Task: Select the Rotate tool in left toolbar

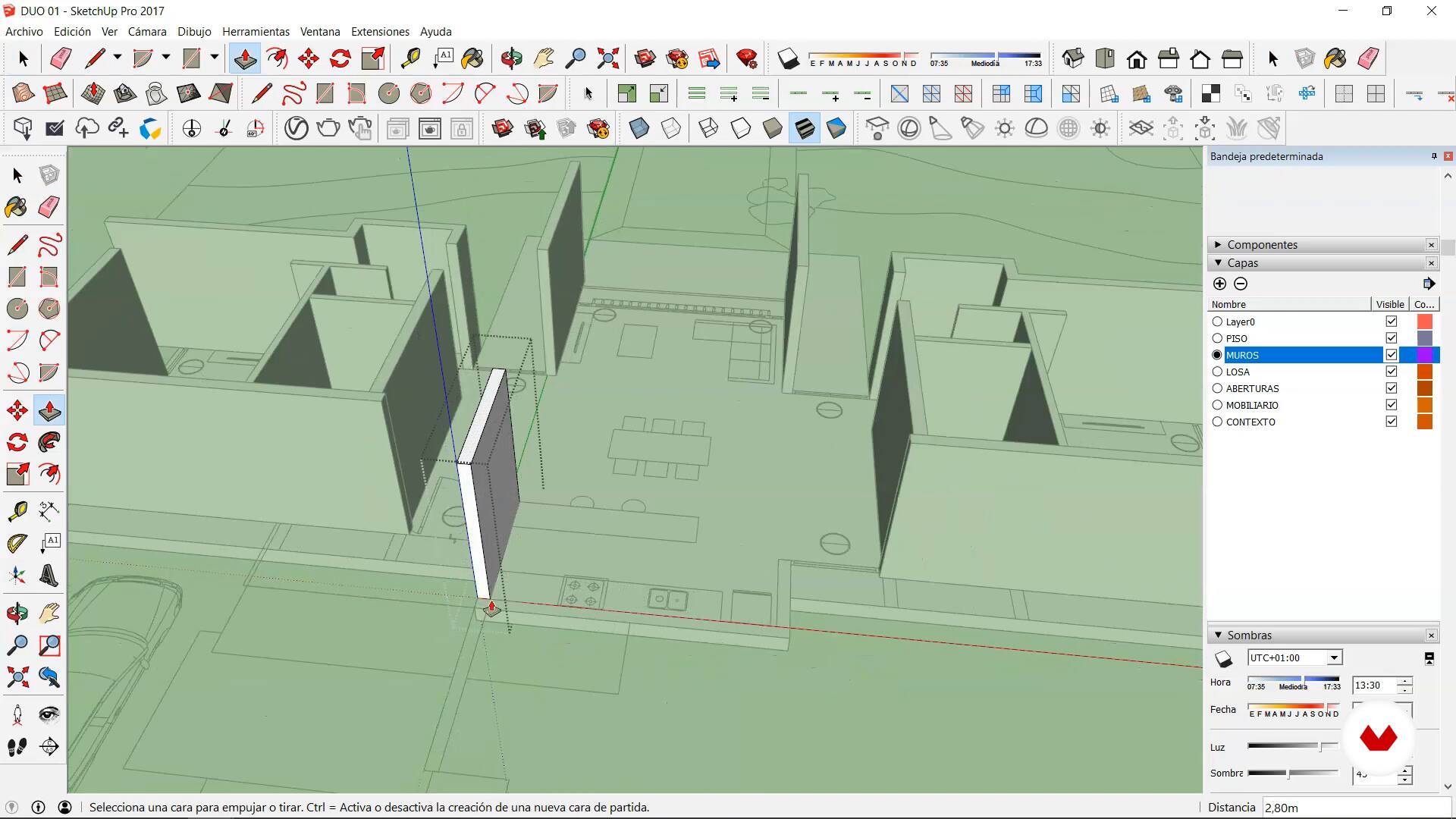Action: 17,442
